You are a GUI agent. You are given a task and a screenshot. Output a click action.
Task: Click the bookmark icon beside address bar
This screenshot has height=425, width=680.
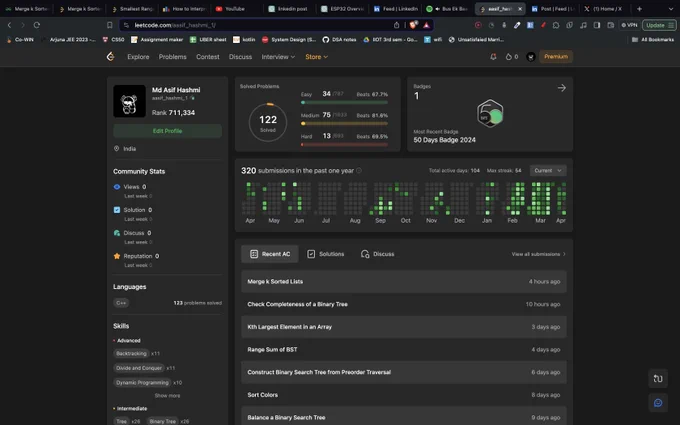[110, 25]
